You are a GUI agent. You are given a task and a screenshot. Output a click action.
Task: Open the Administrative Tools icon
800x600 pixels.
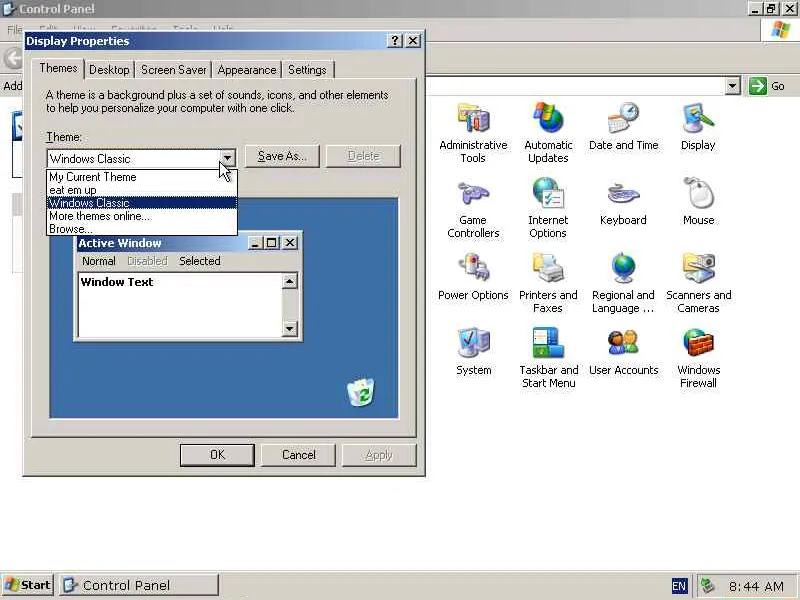pyautogui.click(x=473, y=133)
